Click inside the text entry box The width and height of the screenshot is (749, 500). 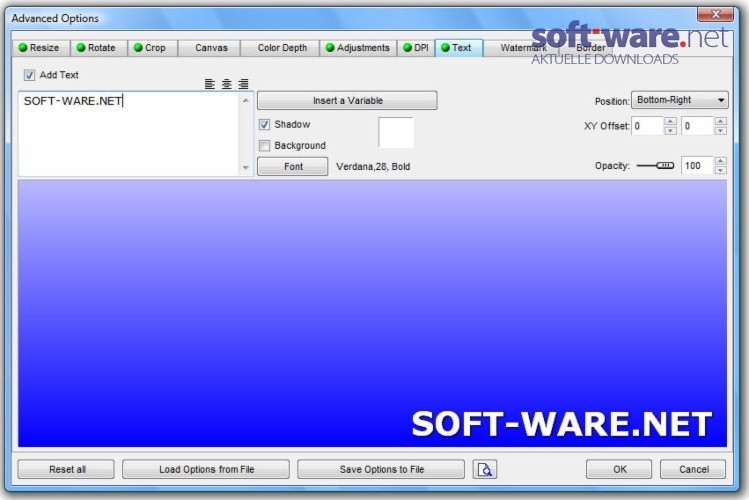point(129,134)
